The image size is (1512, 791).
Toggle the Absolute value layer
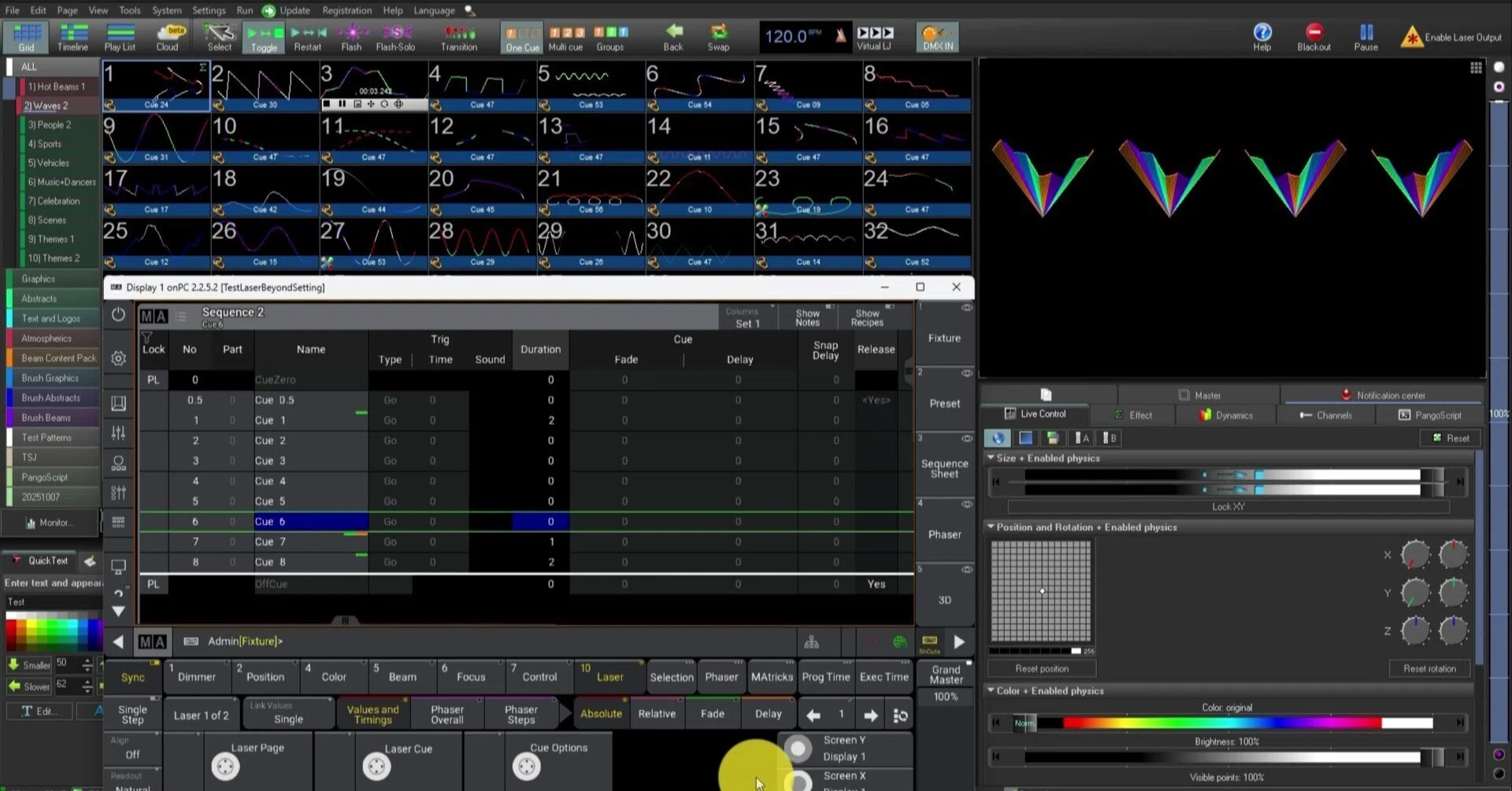(x=601, y=713)
